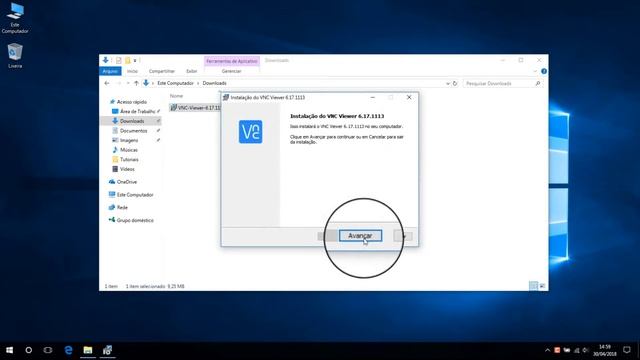Select the VNC-Viewer-6.17 file in the list
640x360 pixels.
point(196,108)
